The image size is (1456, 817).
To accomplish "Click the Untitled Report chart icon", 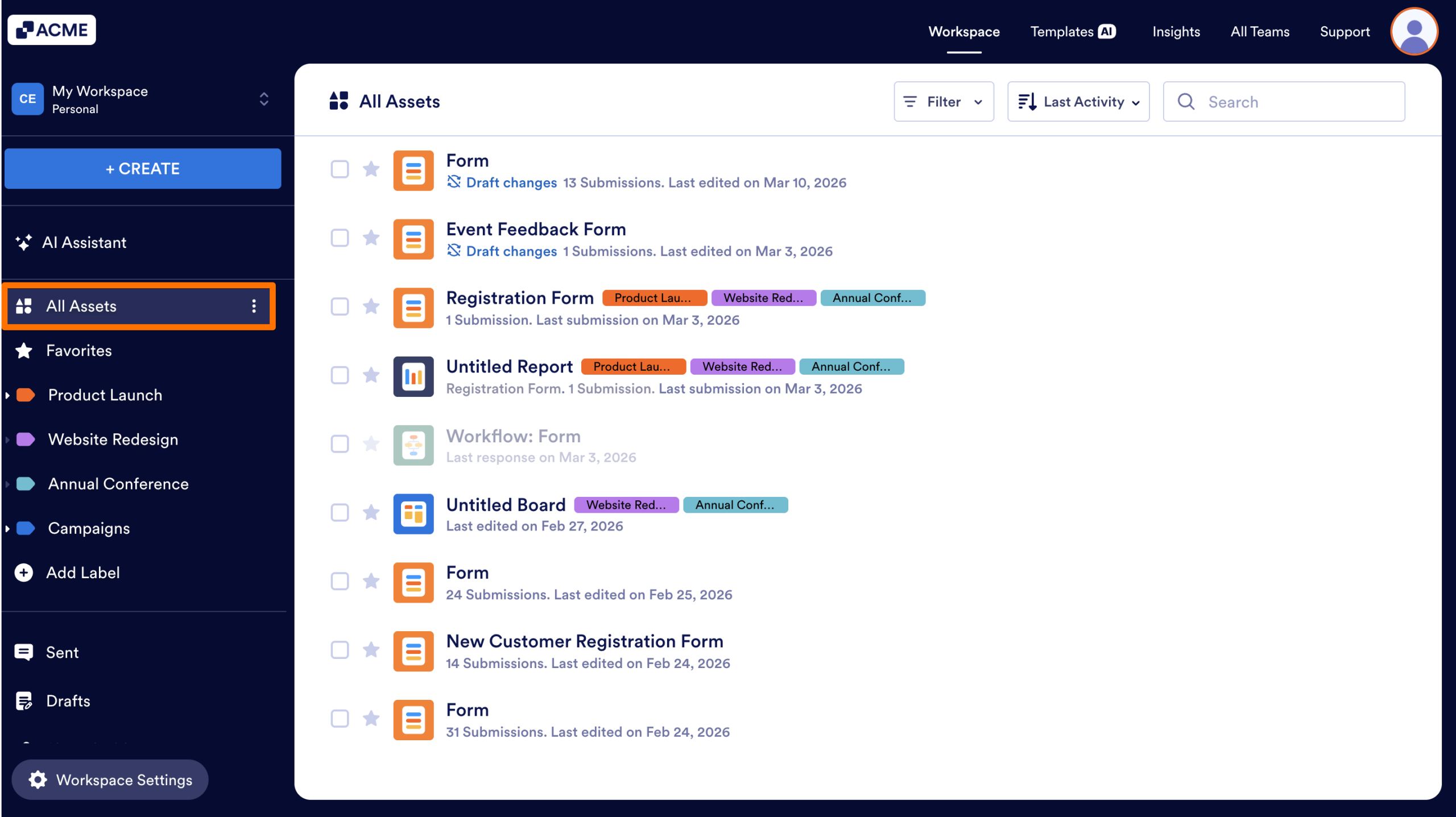I will point(413,376).
